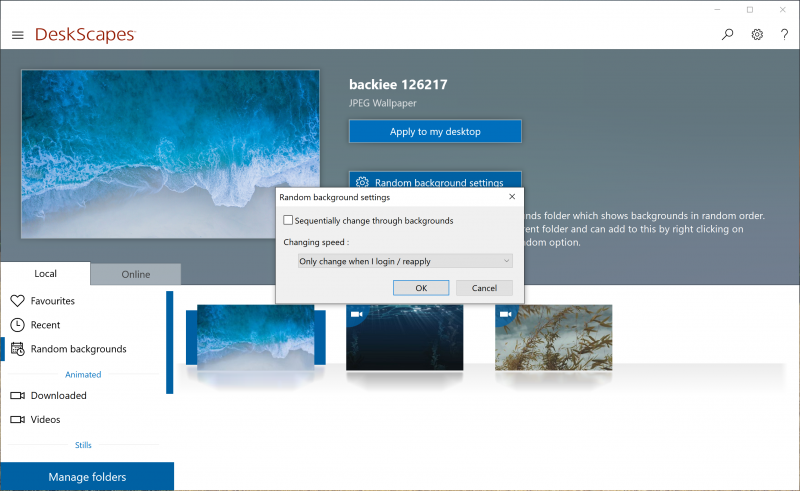Close Random background settings dialog

[512, 197]
